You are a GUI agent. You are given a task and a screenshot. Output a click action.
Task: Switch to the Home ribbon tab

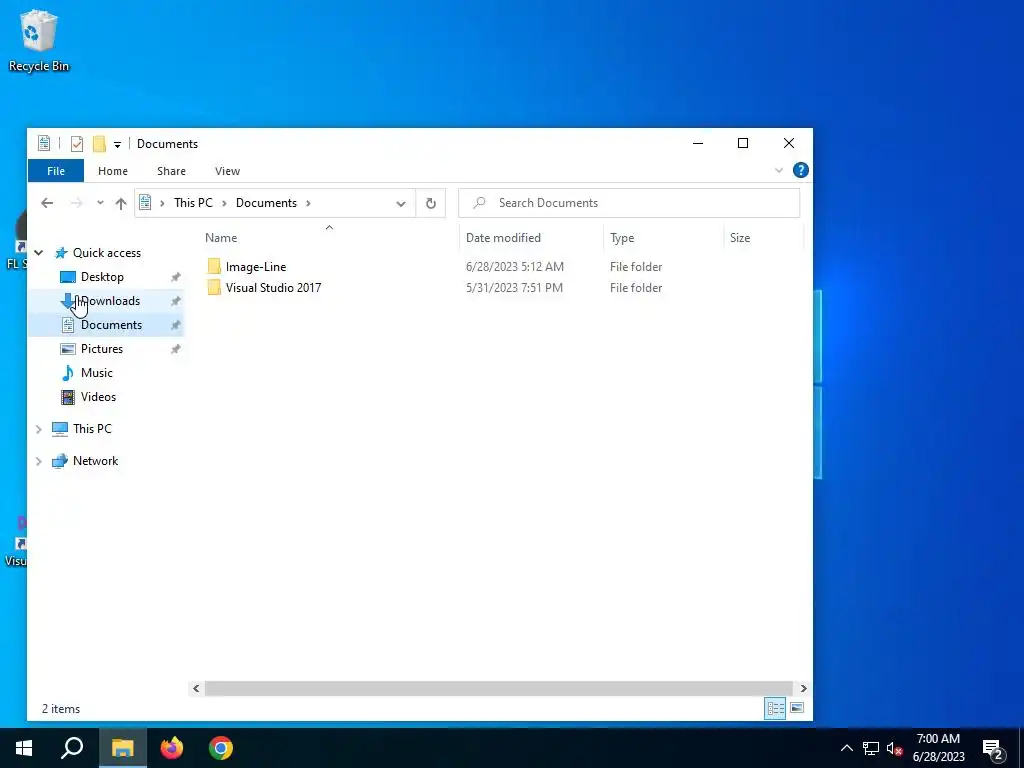tap(113, 171)
